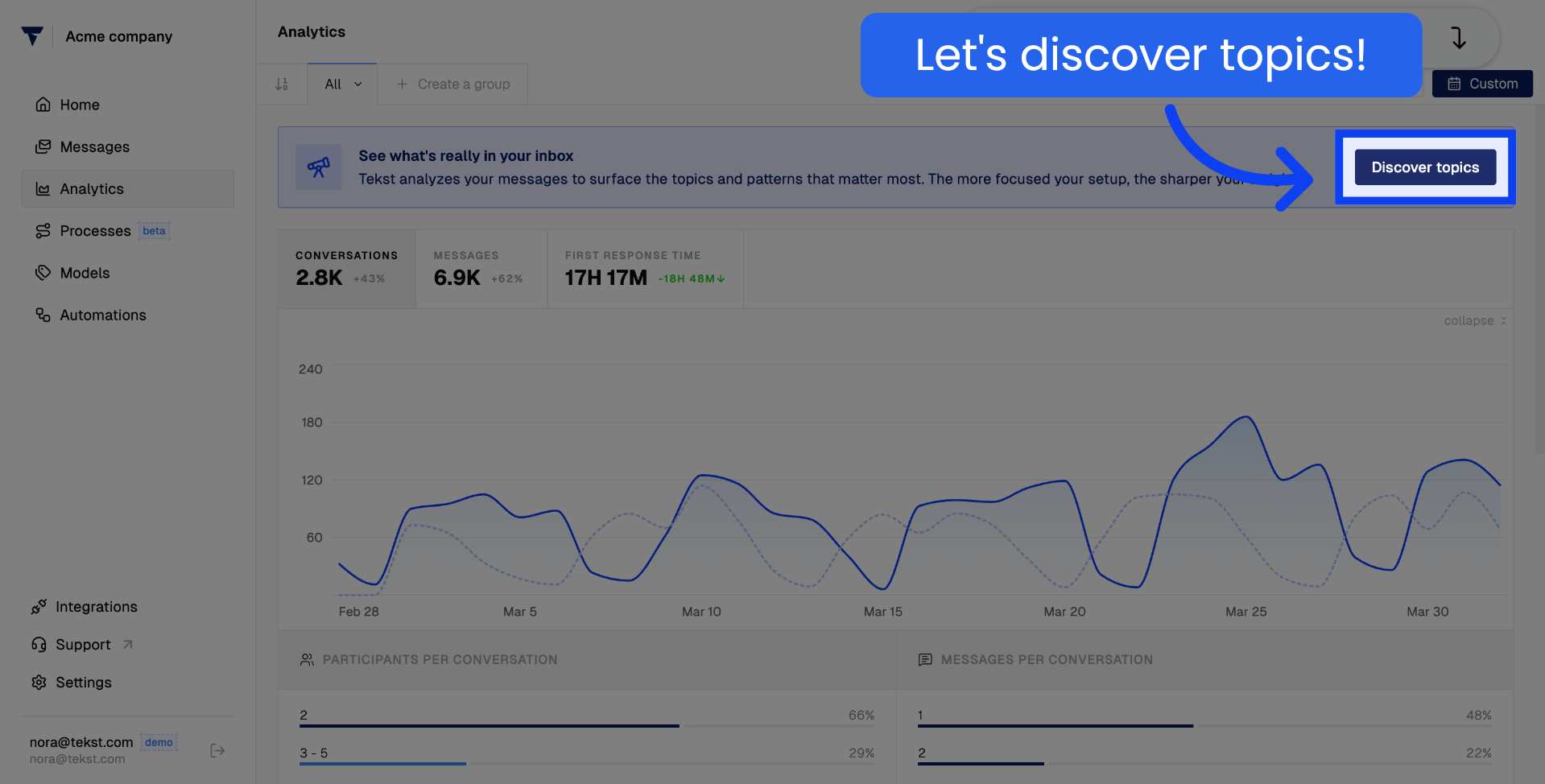1545x784 pixels.
Task: Click the Models tag icon
Action: (43, 273)
